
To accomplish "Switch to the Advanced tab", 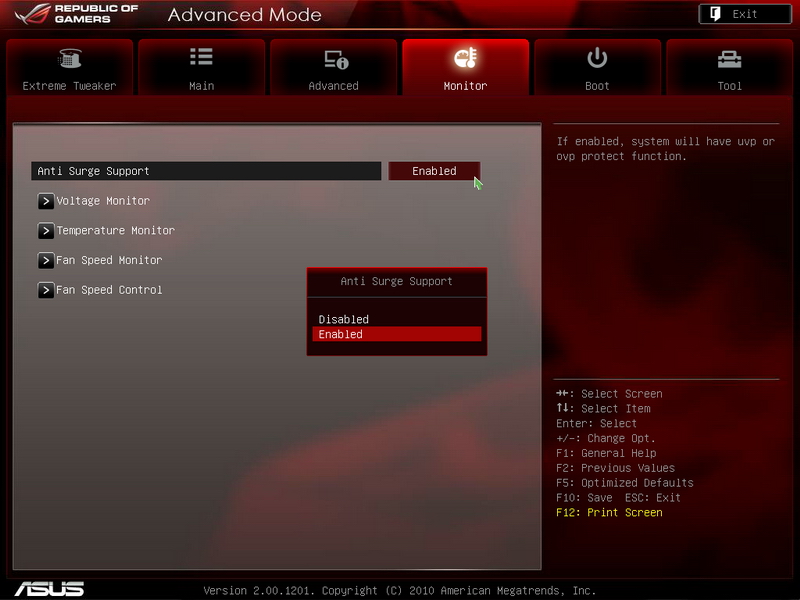I will pyautogui.click(x=334, y=67).
